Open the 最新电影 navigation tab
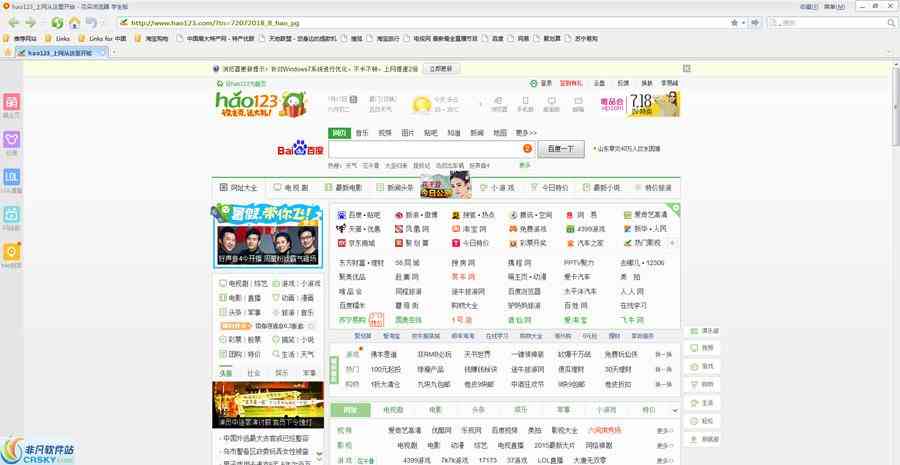 (x=343, y=188)
